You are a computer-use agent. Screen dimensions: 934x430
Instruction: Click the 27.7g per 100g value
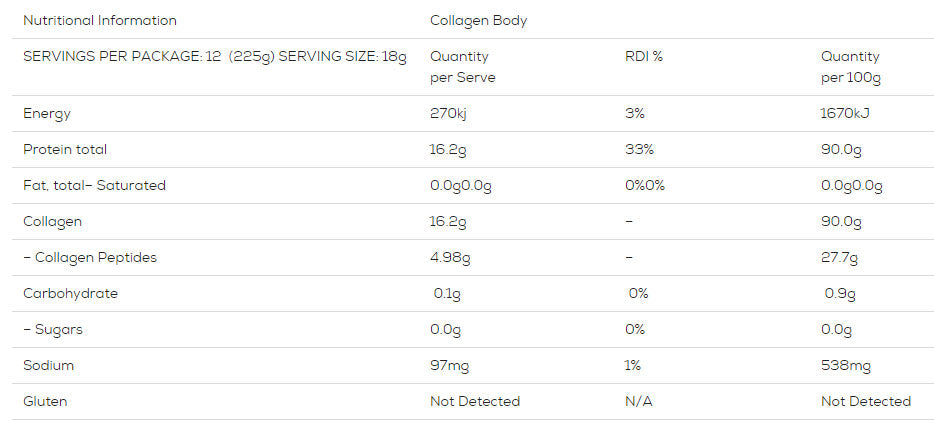(839, 258)
